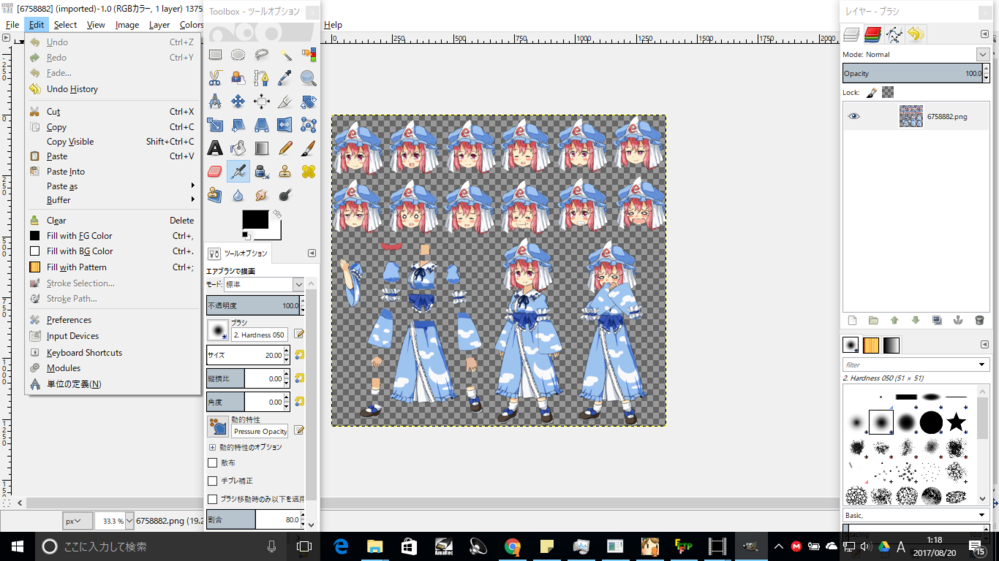Viewport: 999px width, 561px height.
Task: Select the Crop tool
Action: (285, 101)
